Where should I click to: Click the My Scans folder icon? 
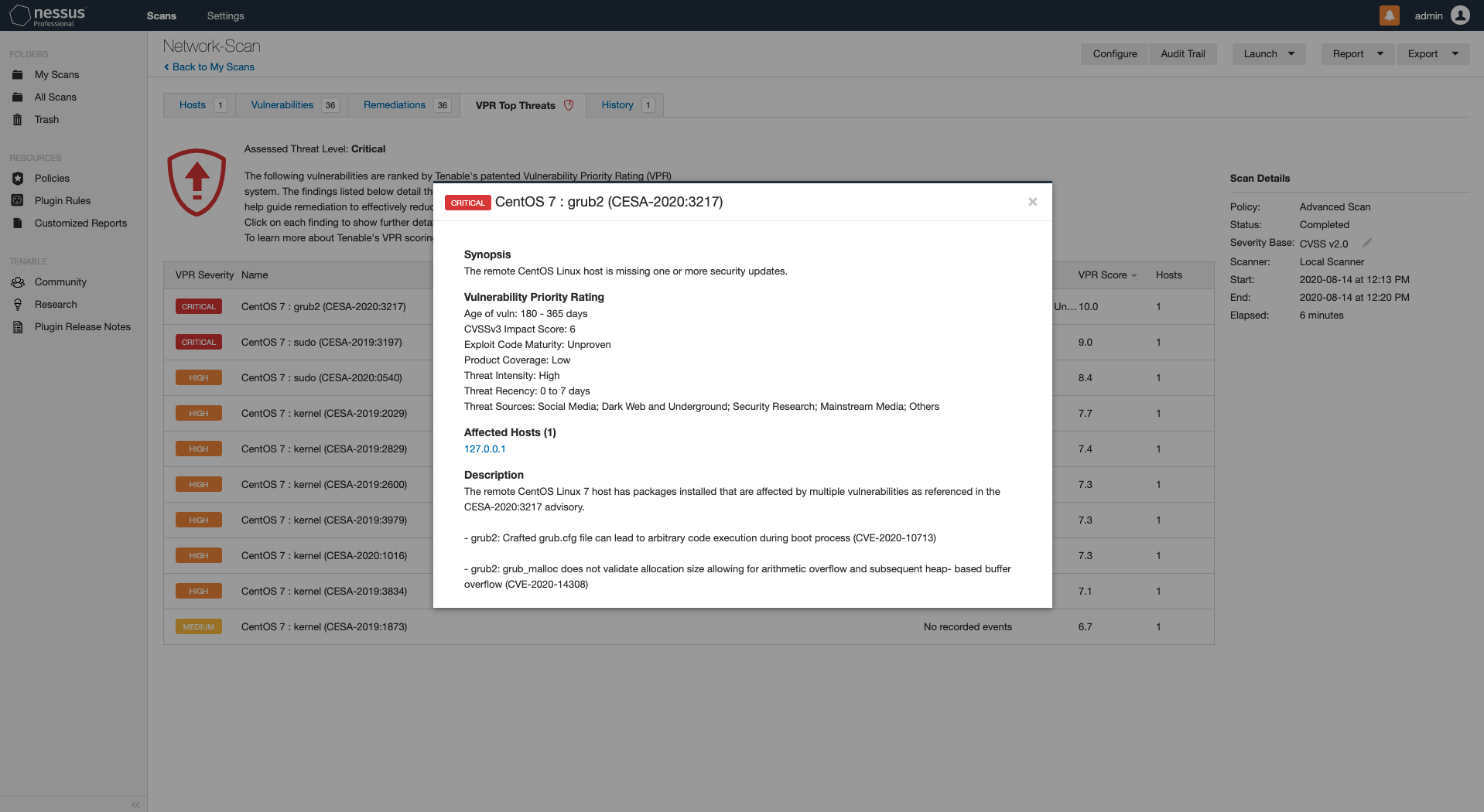(18, 75)
